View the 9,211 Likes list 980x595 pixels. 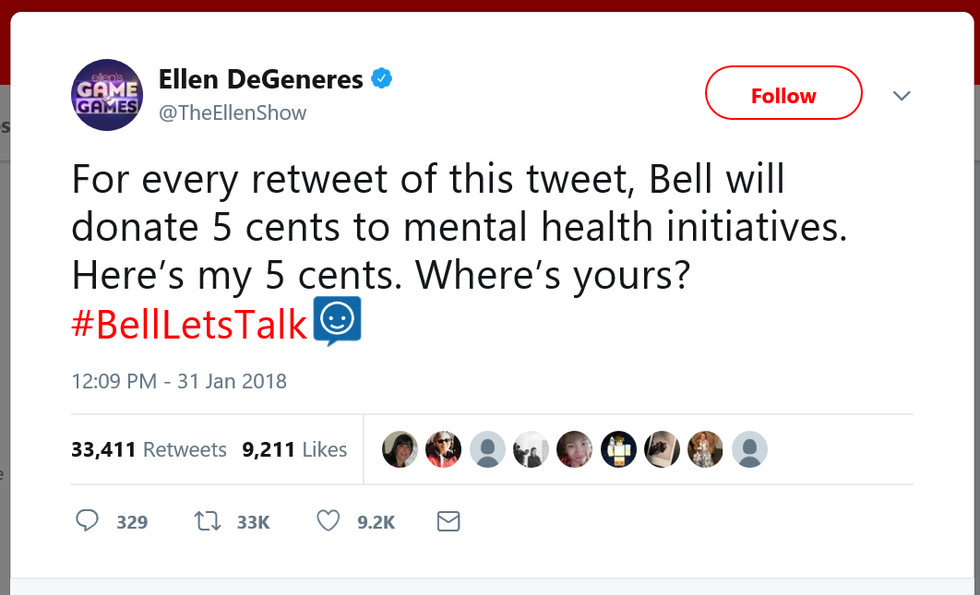tap(295, 450)
